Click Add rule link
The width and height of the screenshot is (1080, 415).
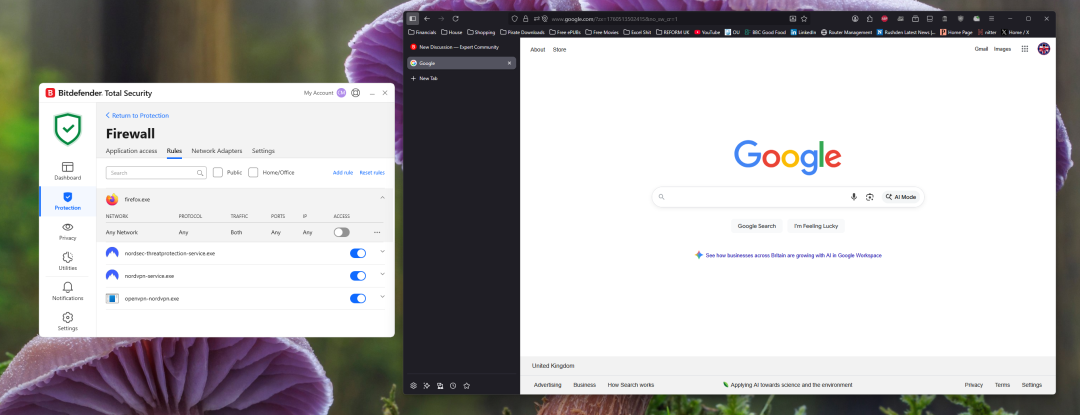343,173
